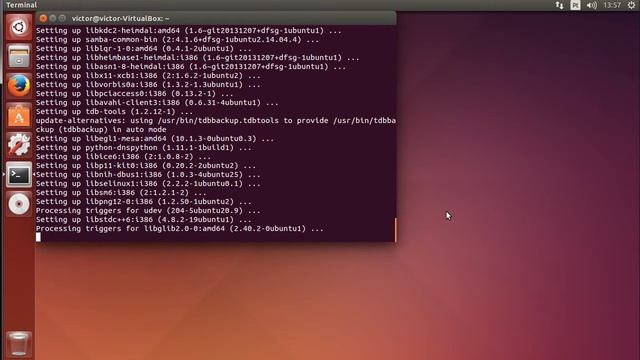Viewport: 640px width, 360px height.
Task: Click the Terminal label in top panel
Action: click(x=21, y=5)
